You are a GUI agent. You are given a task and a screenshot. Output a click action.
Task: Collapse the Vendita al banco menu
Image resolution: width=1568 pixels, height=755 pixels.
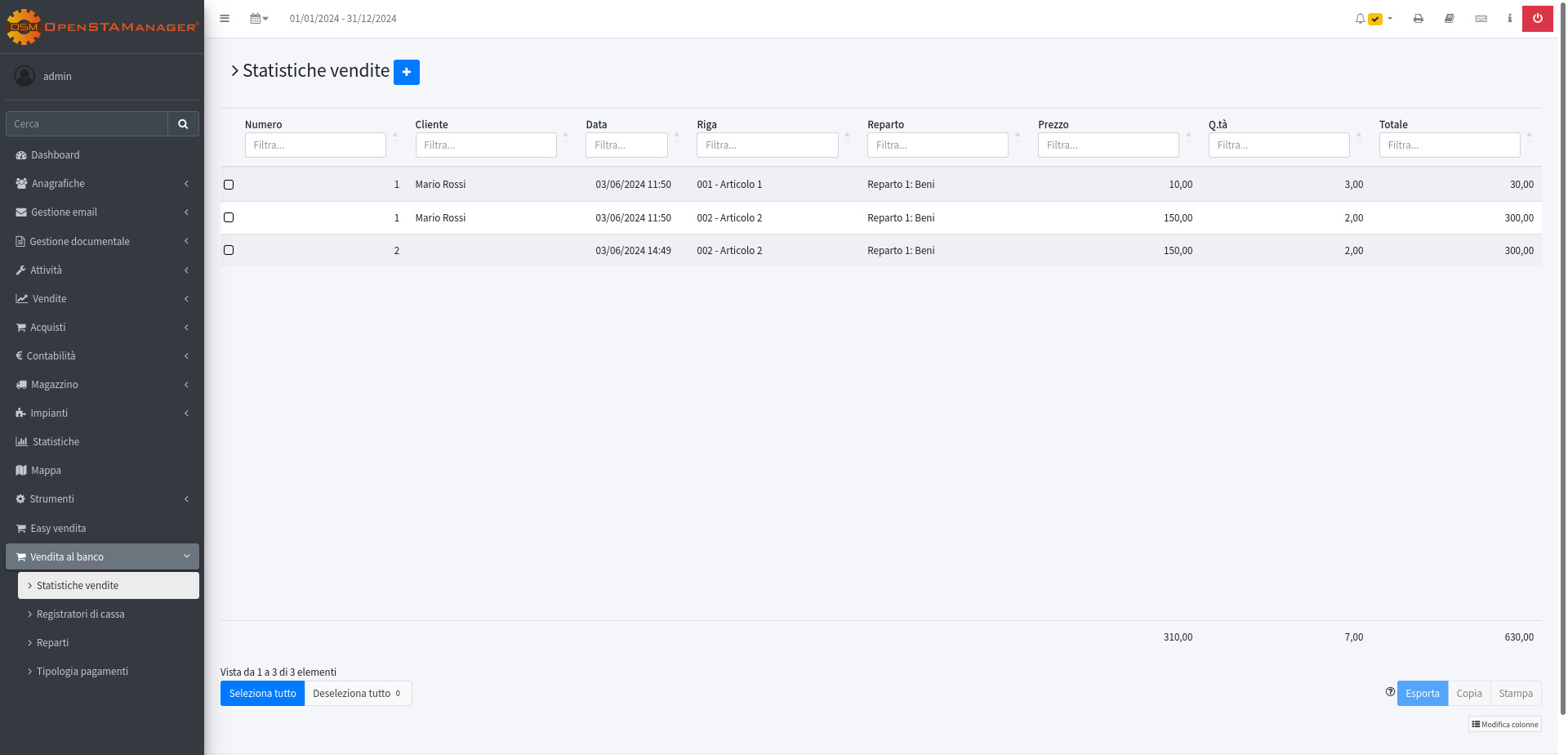[x=102, y=556]
